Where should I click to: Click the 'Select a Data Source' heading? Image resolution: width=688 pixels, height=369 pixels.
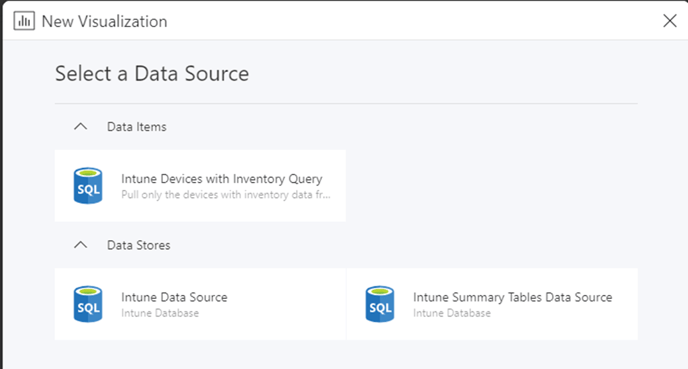pyautogui.click(x=152, y=73)
